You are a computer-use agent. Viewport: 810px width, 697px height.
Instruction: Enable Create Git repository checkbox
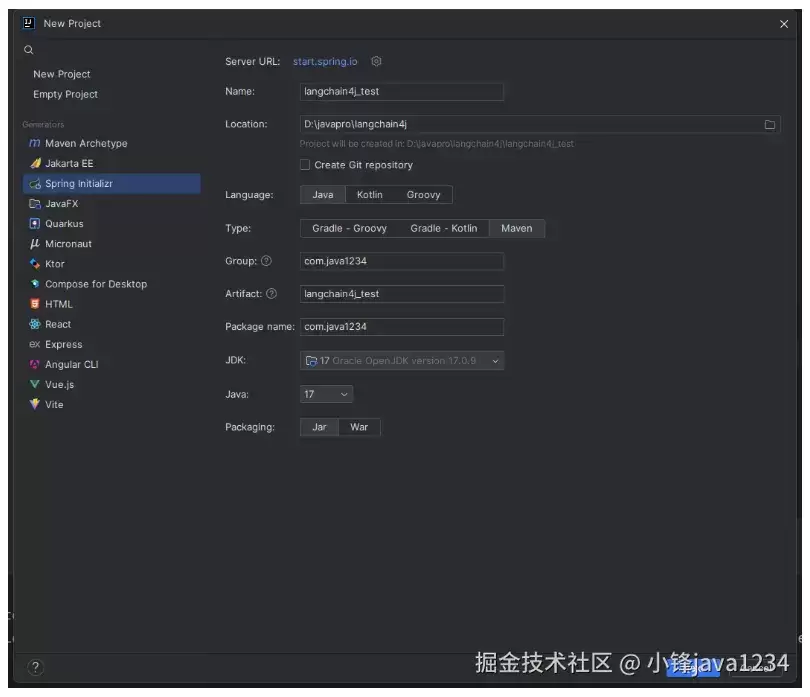pyautogui.click(x=305, y=165)
